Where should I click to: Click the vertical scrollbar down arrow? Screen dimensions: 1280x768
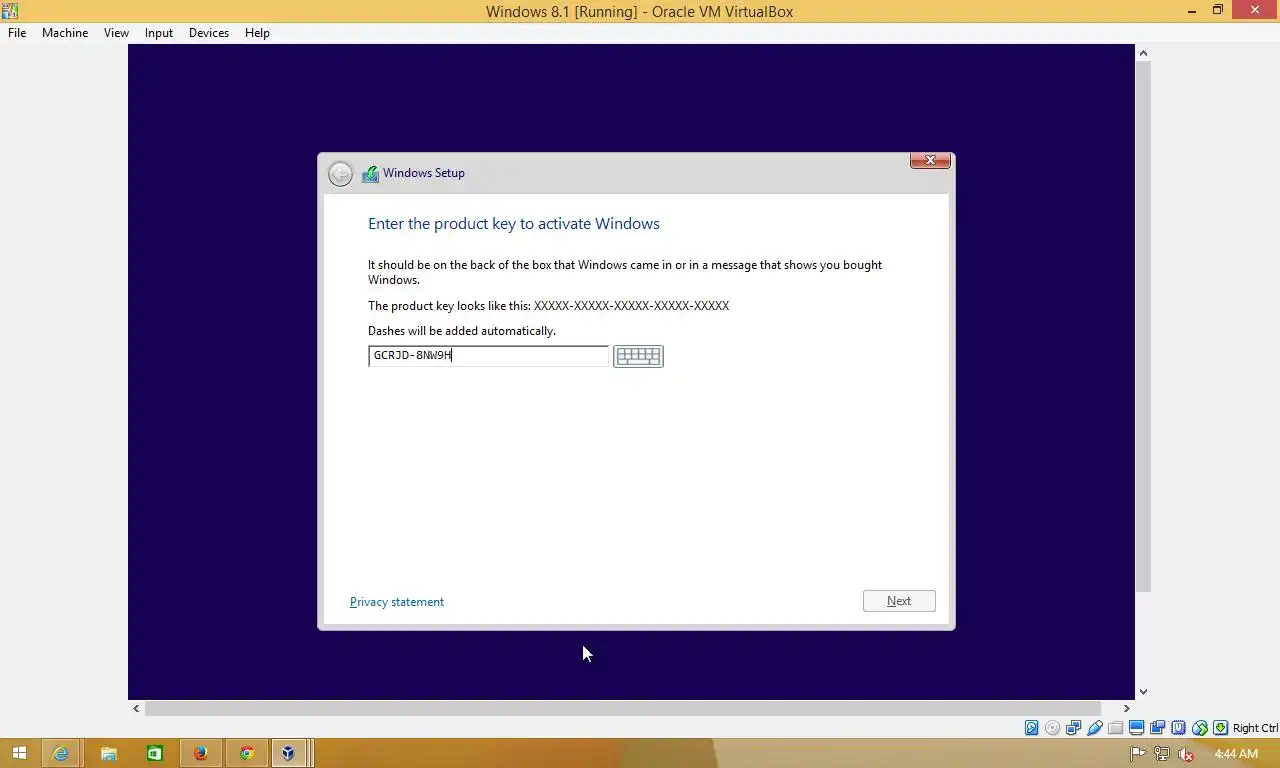point(1143,692)
